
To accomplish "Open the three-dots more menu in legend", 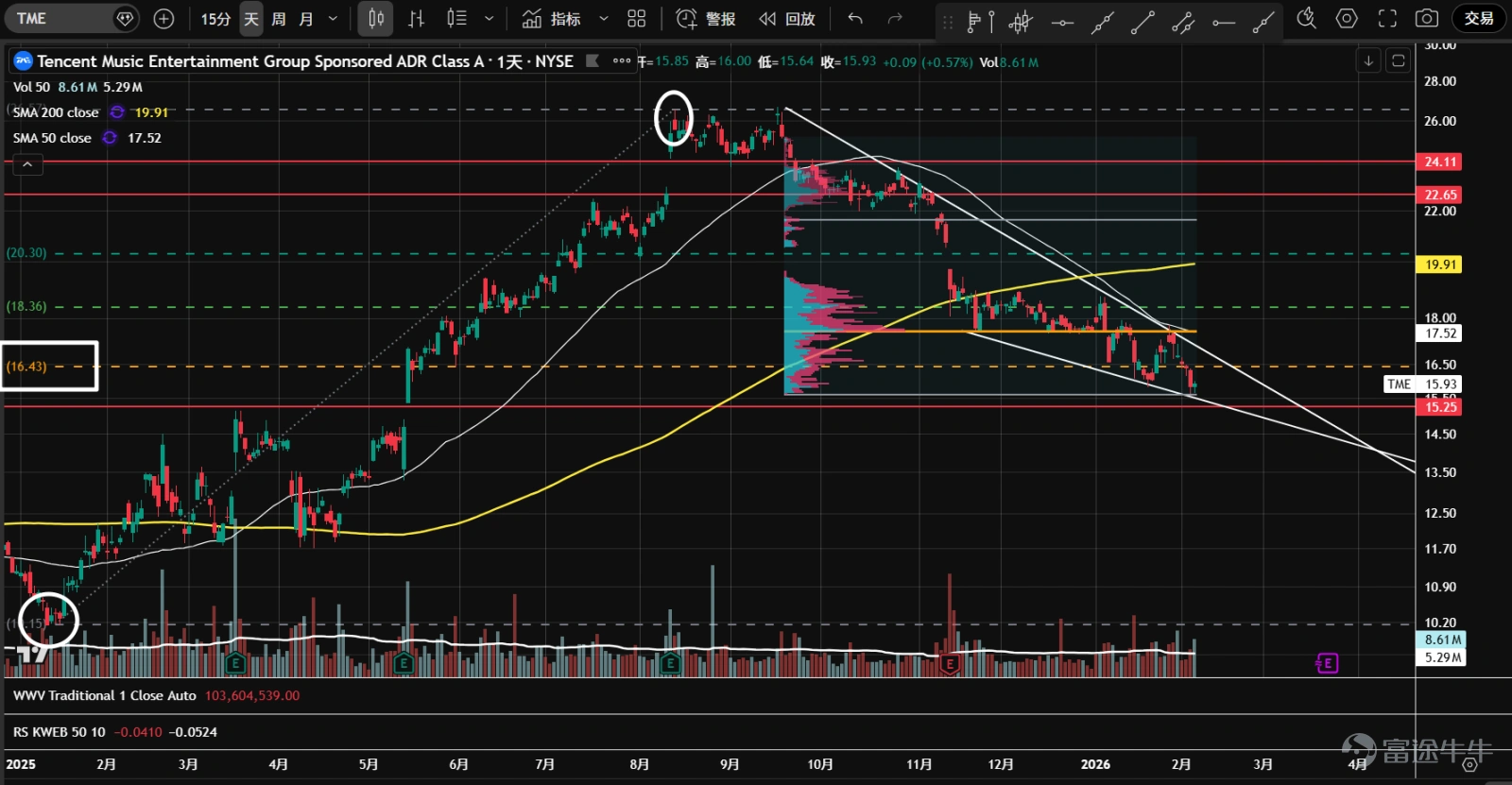I will tap(621, 60).
